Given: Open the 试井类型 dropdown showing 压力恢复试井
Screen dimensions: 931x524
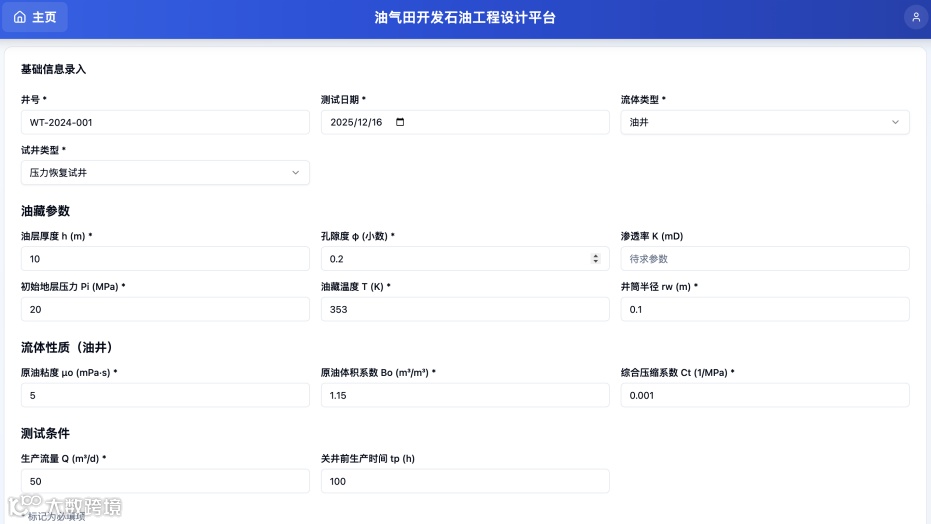Looking at the screenshot, I should coord(165,173).
